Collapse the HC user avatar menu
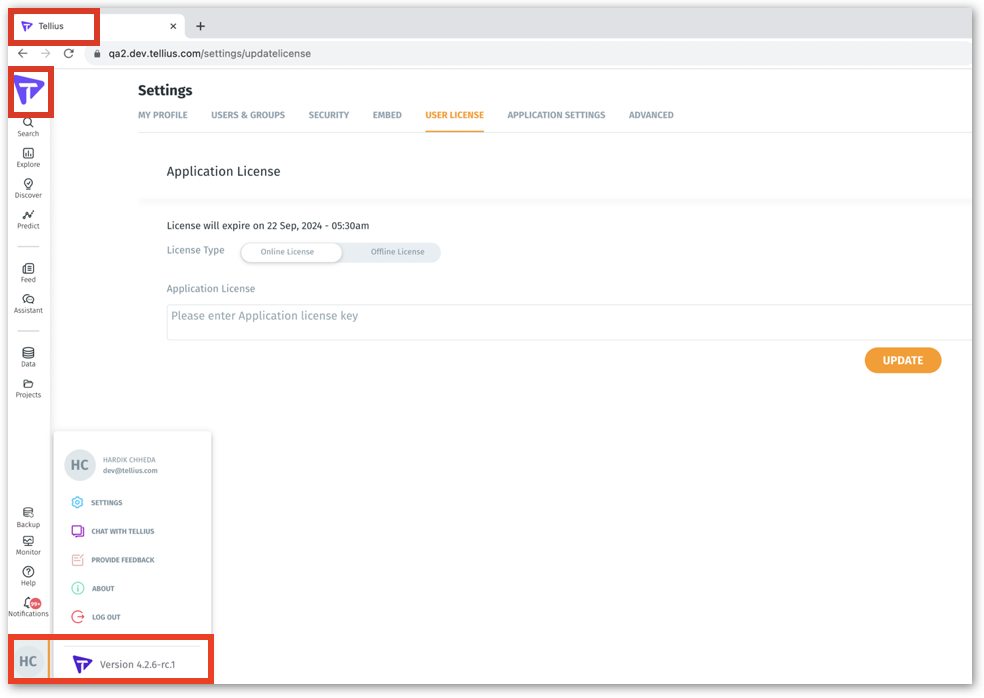This screenshot has width=984, height=698. pos(28,661)
